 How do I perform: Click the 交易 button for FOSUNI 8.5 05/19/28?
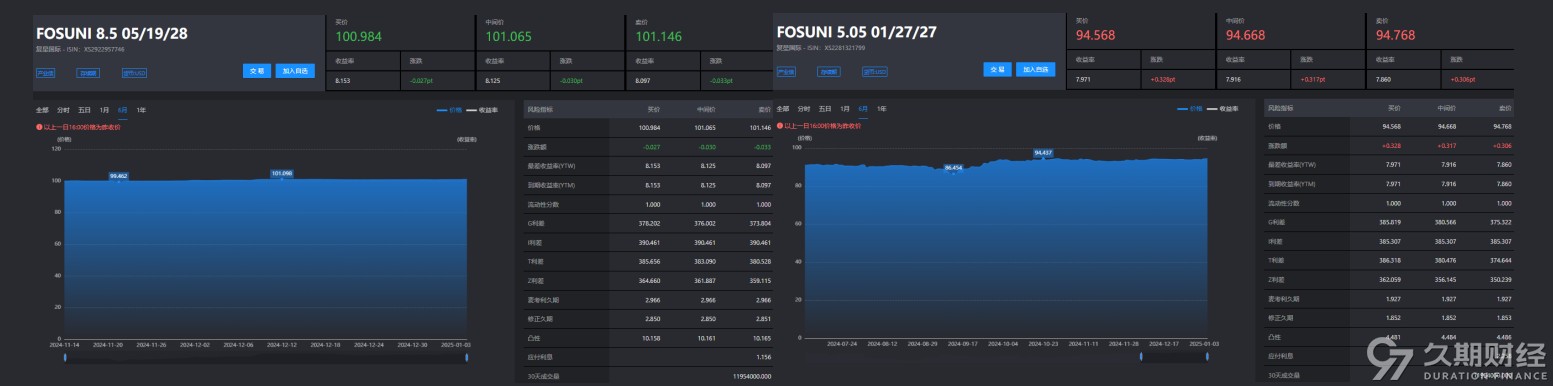click(257, 71)
